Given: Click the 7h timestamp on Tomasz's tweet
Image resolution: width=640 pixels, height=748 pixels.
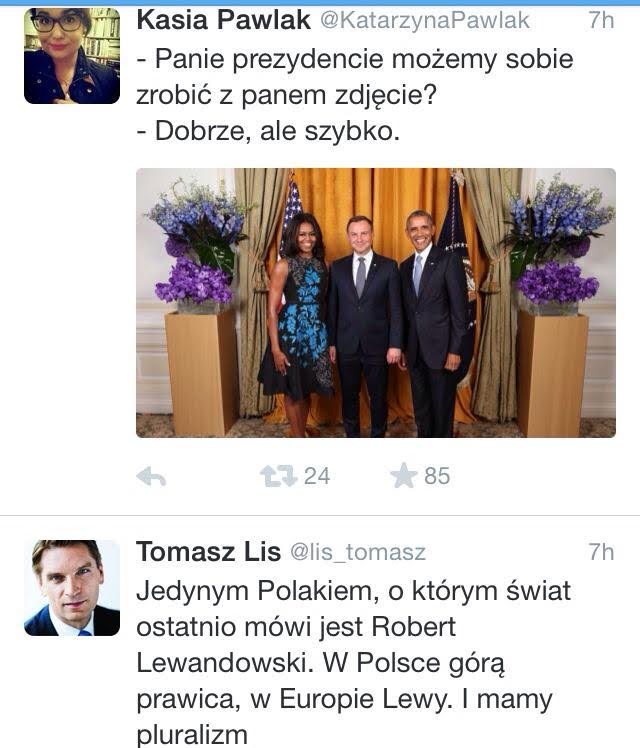Looking at the screenshot, I should coord(601,551).
